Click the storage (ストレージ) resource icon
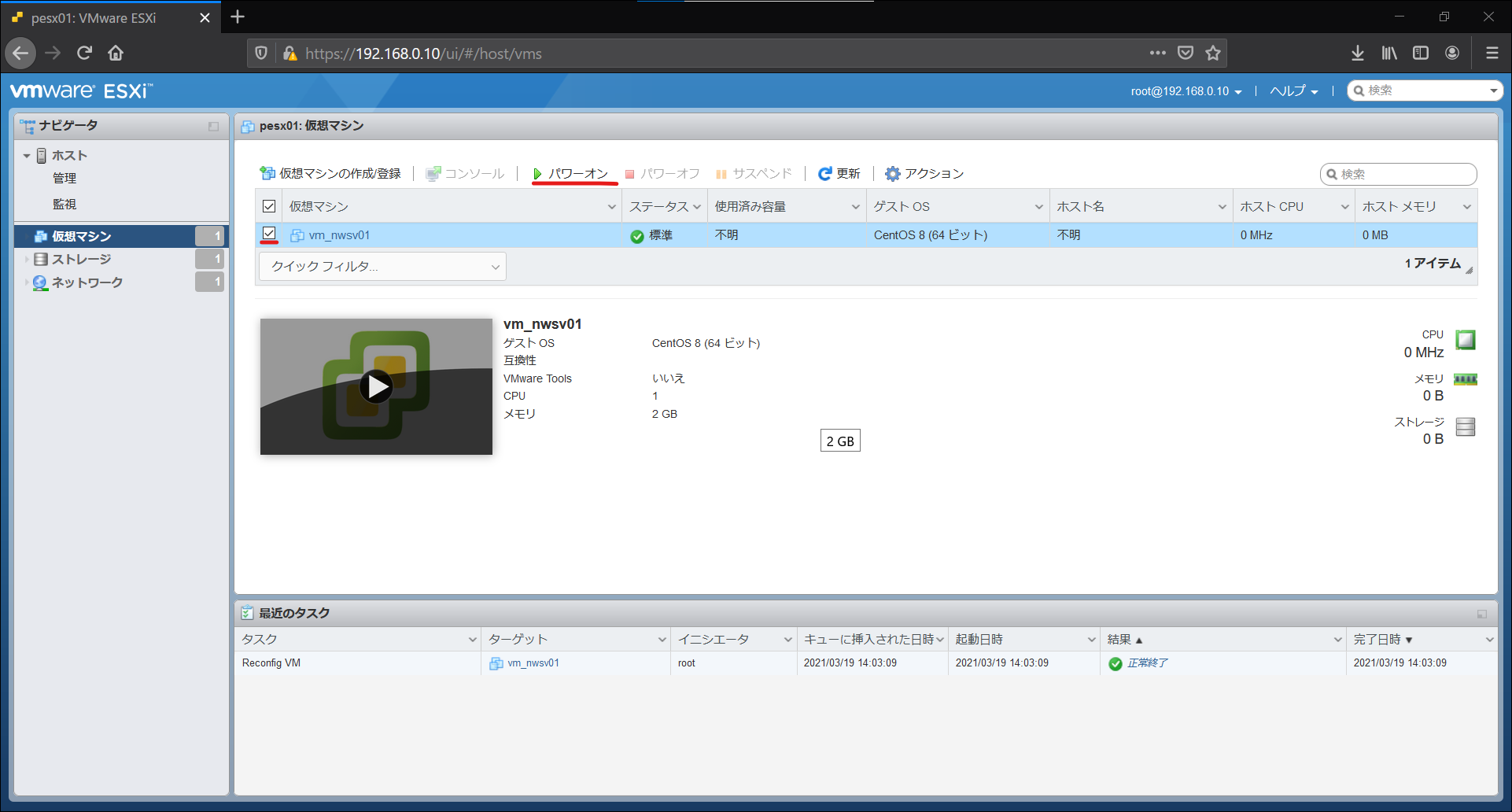Image resolution: width=1512 pixels, height=812 pixels. click(x=1465, y=426)
